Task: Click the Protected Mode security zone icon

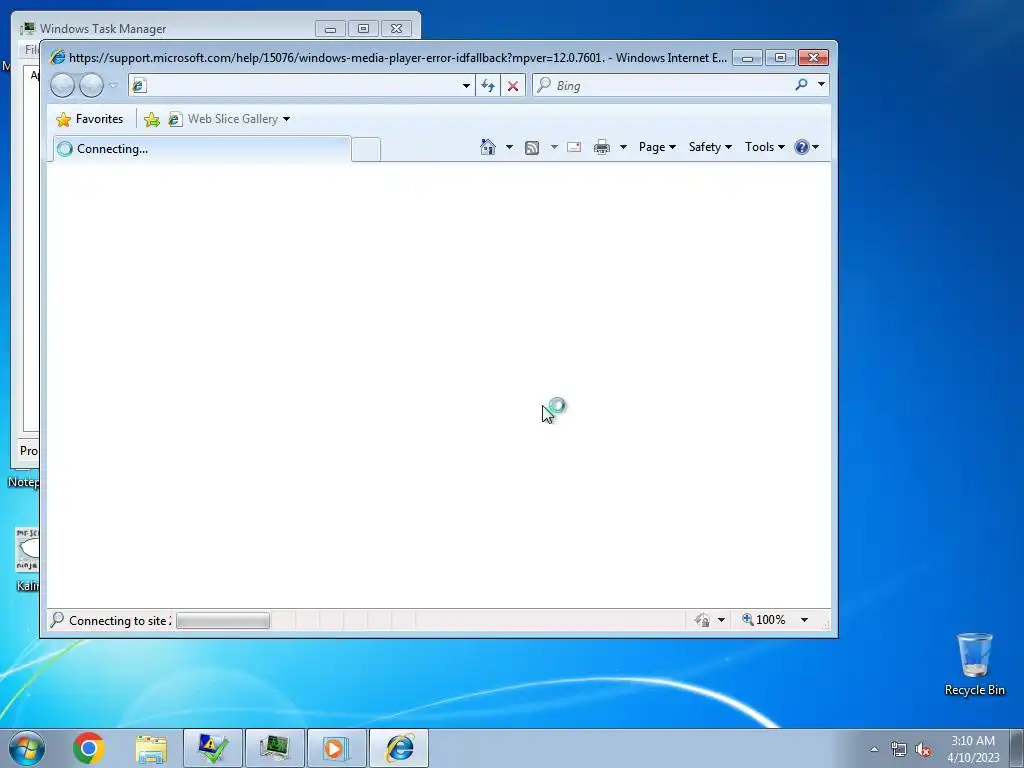Action: [x=702, y=620]
